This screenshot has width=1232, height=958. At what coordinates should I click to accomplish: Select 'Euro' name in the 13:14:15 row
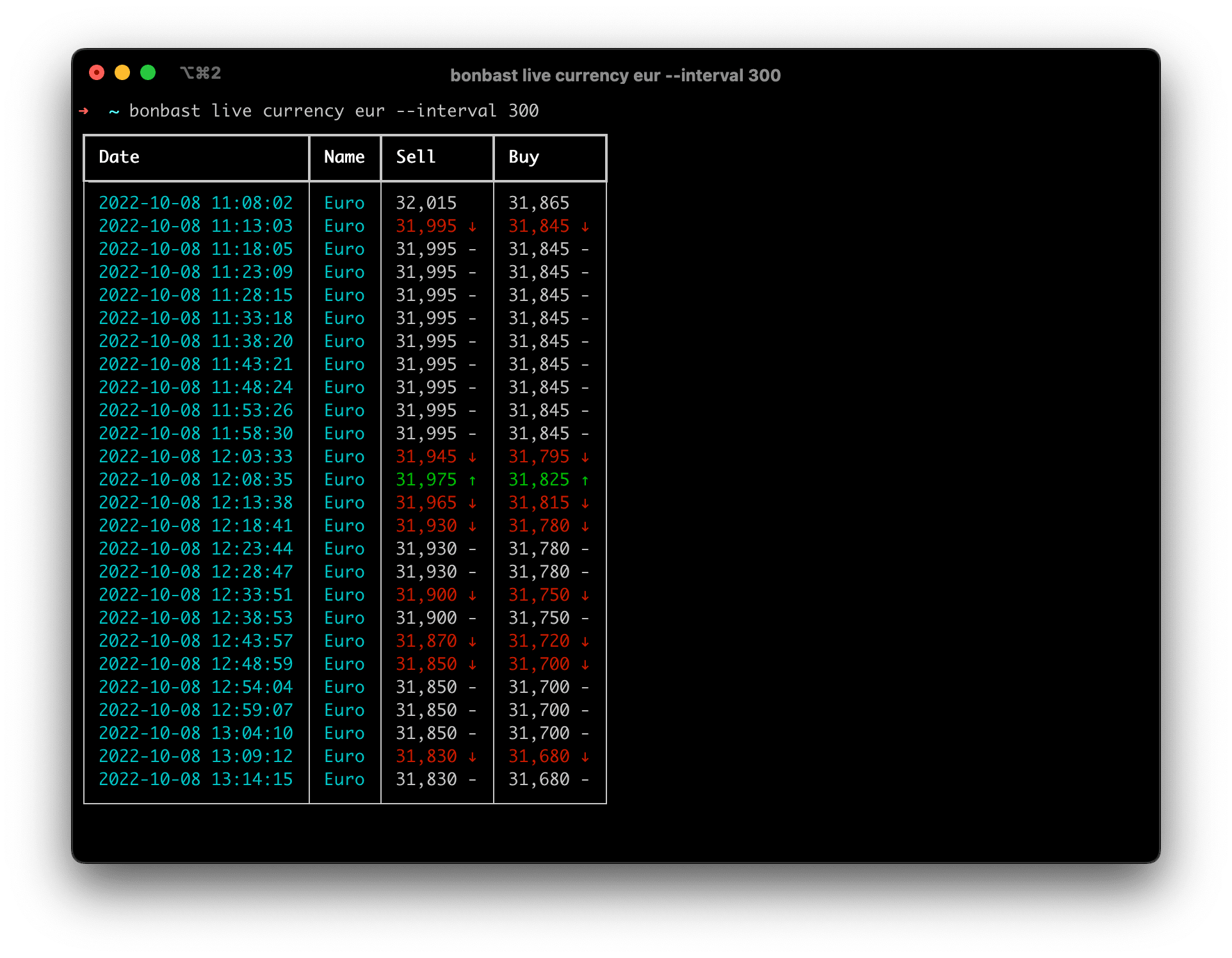click(x=344, y=779)
